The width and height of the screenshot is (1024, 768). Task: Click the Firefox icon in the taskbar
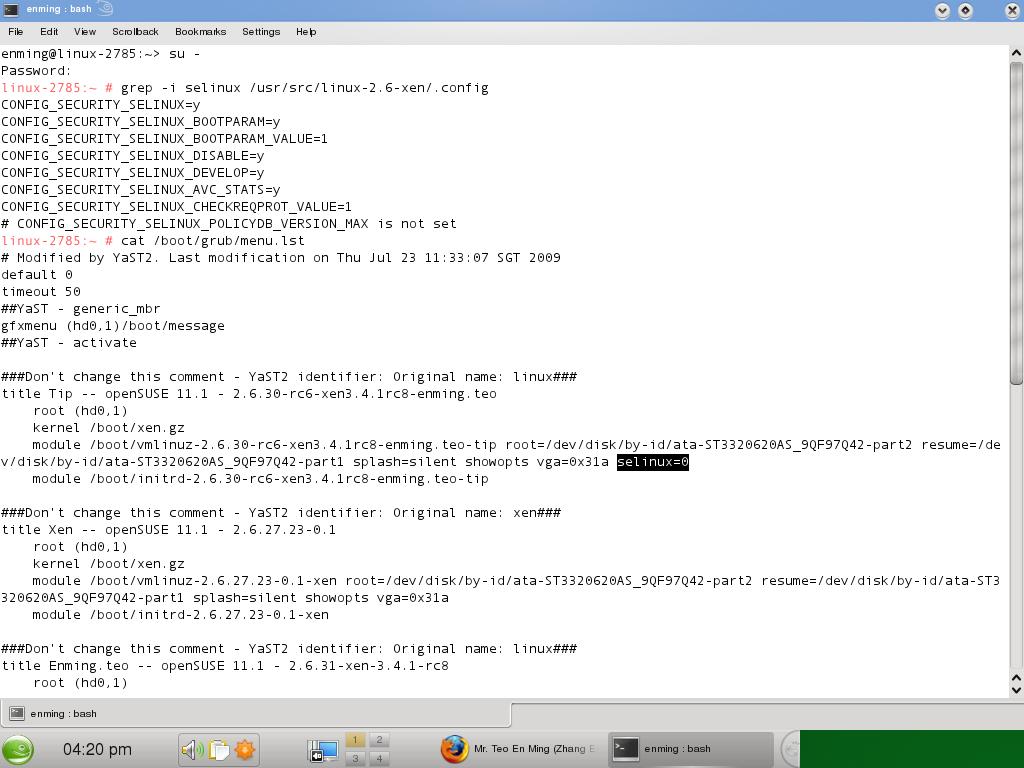pyautogui.click(x=455, y=749)
